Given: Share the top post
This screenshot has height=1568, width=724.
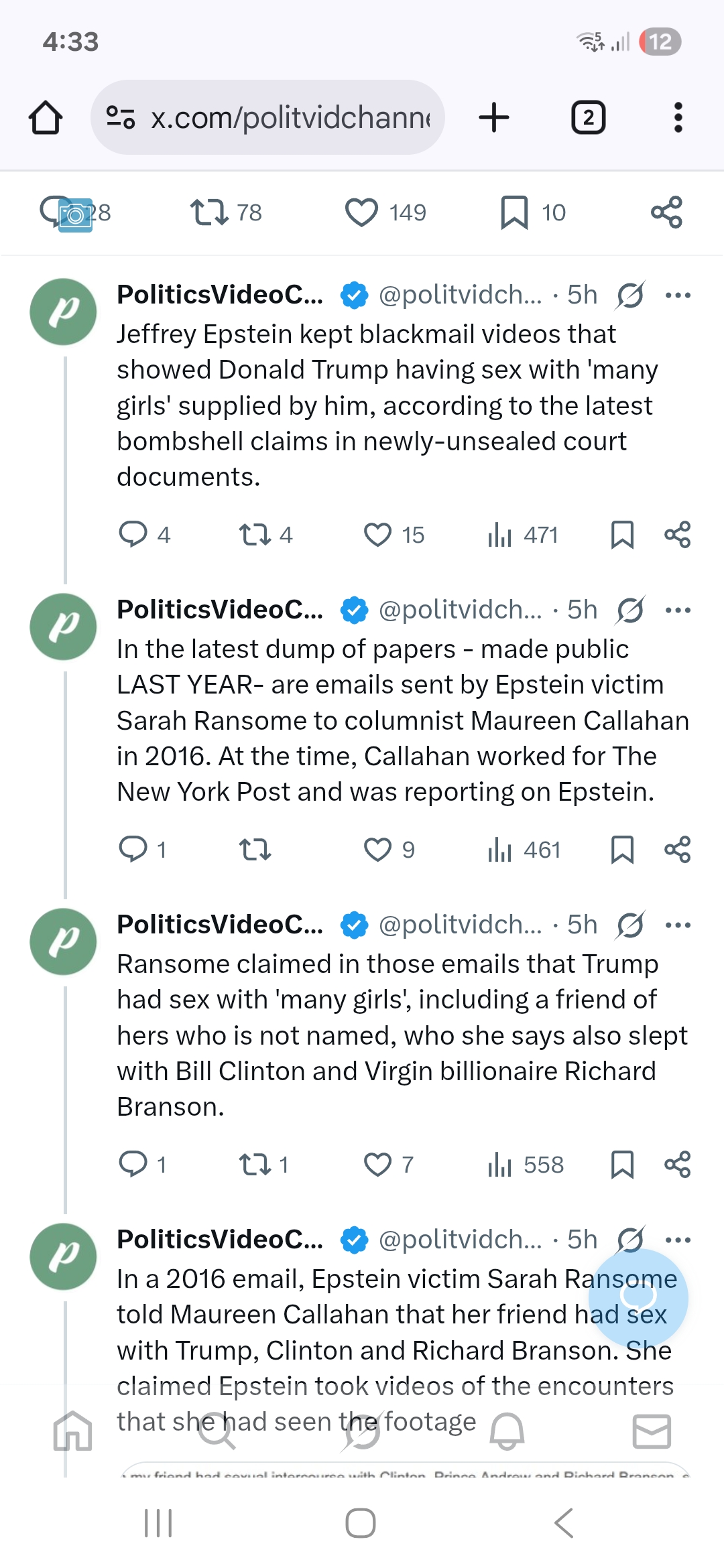Looking at the screenshot, I should tap(666, 212).
